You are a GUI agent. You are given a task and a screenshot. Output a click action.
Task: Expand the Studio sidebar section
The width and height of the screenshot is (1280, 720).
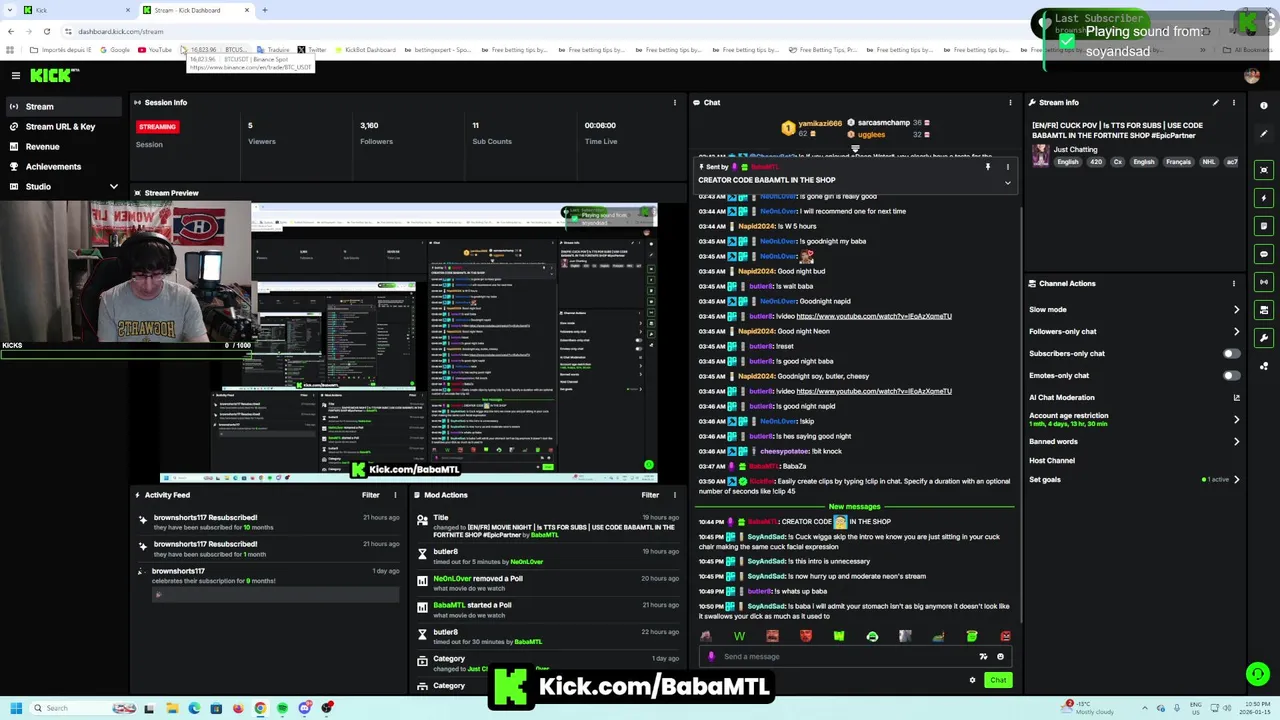113,187
